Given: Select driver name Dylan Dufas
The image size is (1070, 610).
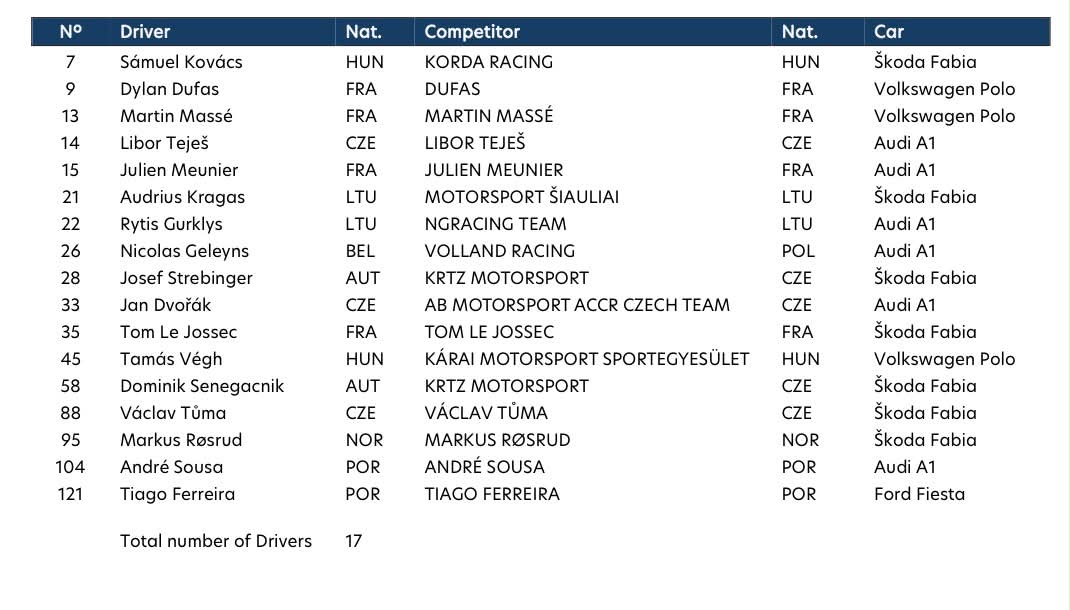Looking at the screenshot, I should point(169,89).
